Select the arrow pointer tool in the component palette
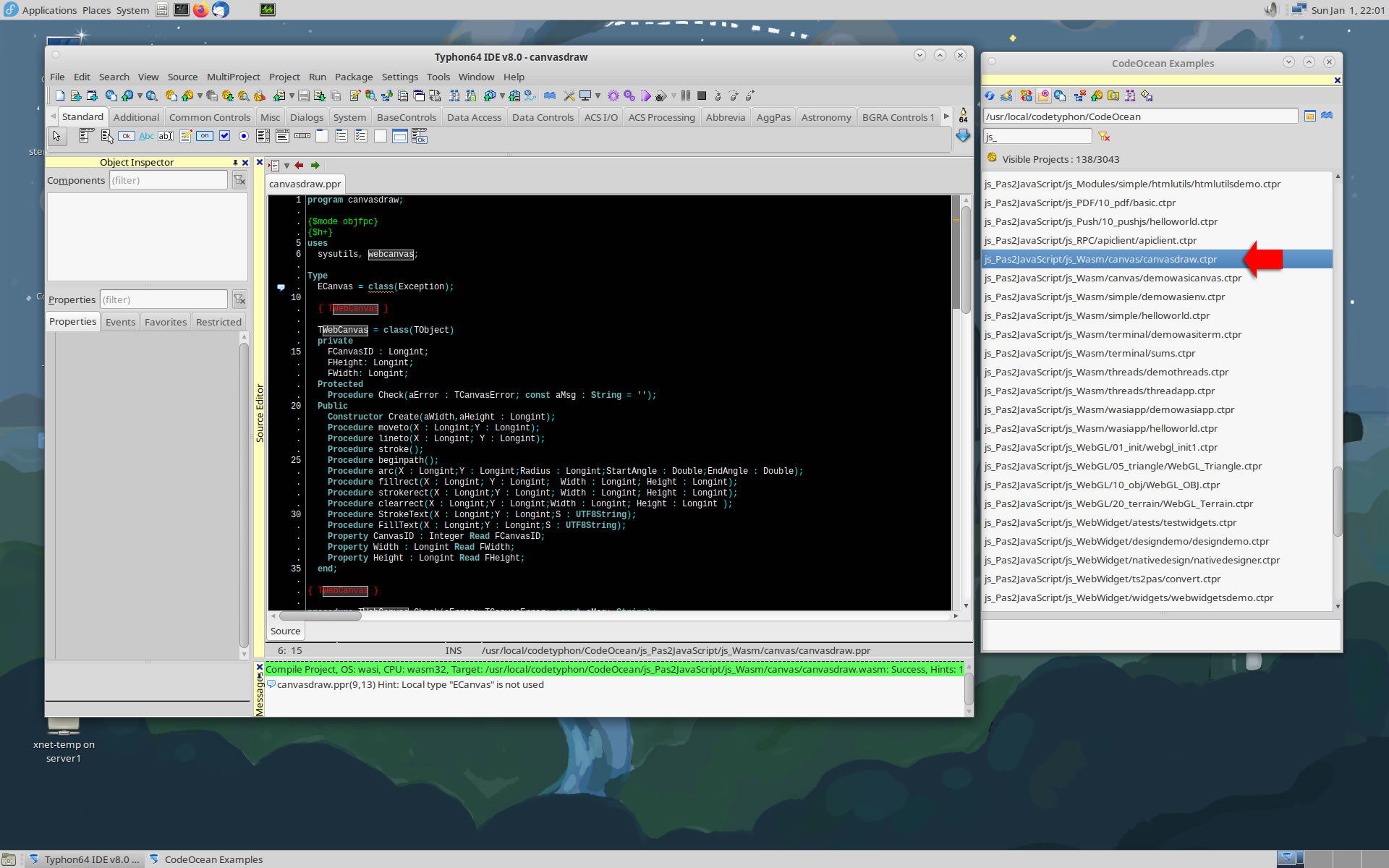 click(56, 136)
